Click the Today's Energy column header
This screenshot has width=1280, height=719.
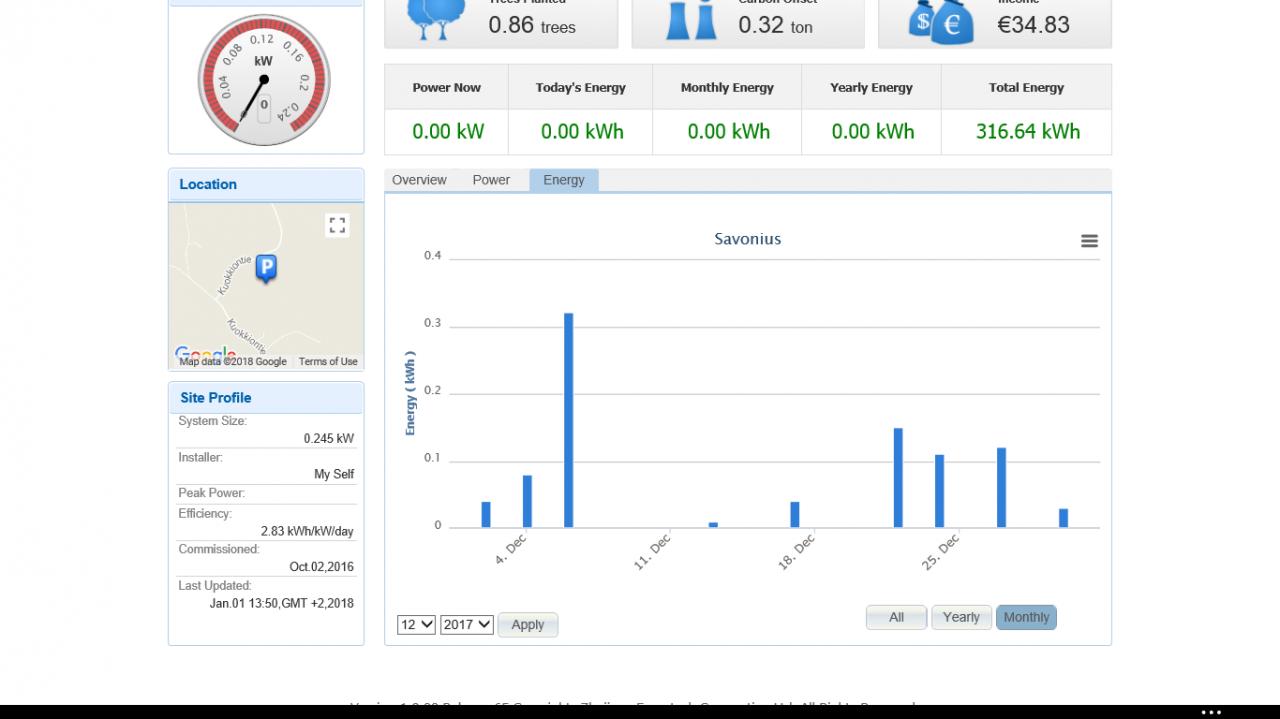581,88
